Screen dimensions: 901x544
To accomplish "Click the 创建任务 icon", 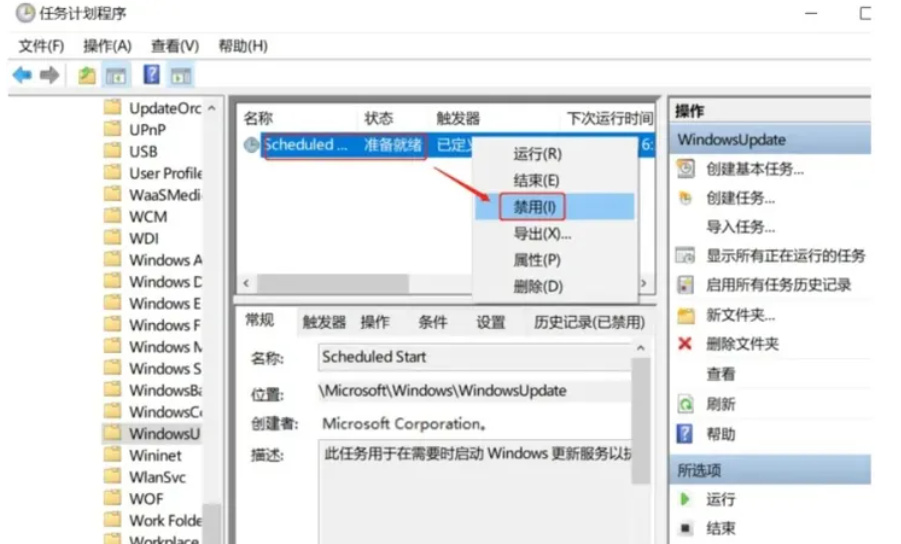I will click(x=685, y=198).
